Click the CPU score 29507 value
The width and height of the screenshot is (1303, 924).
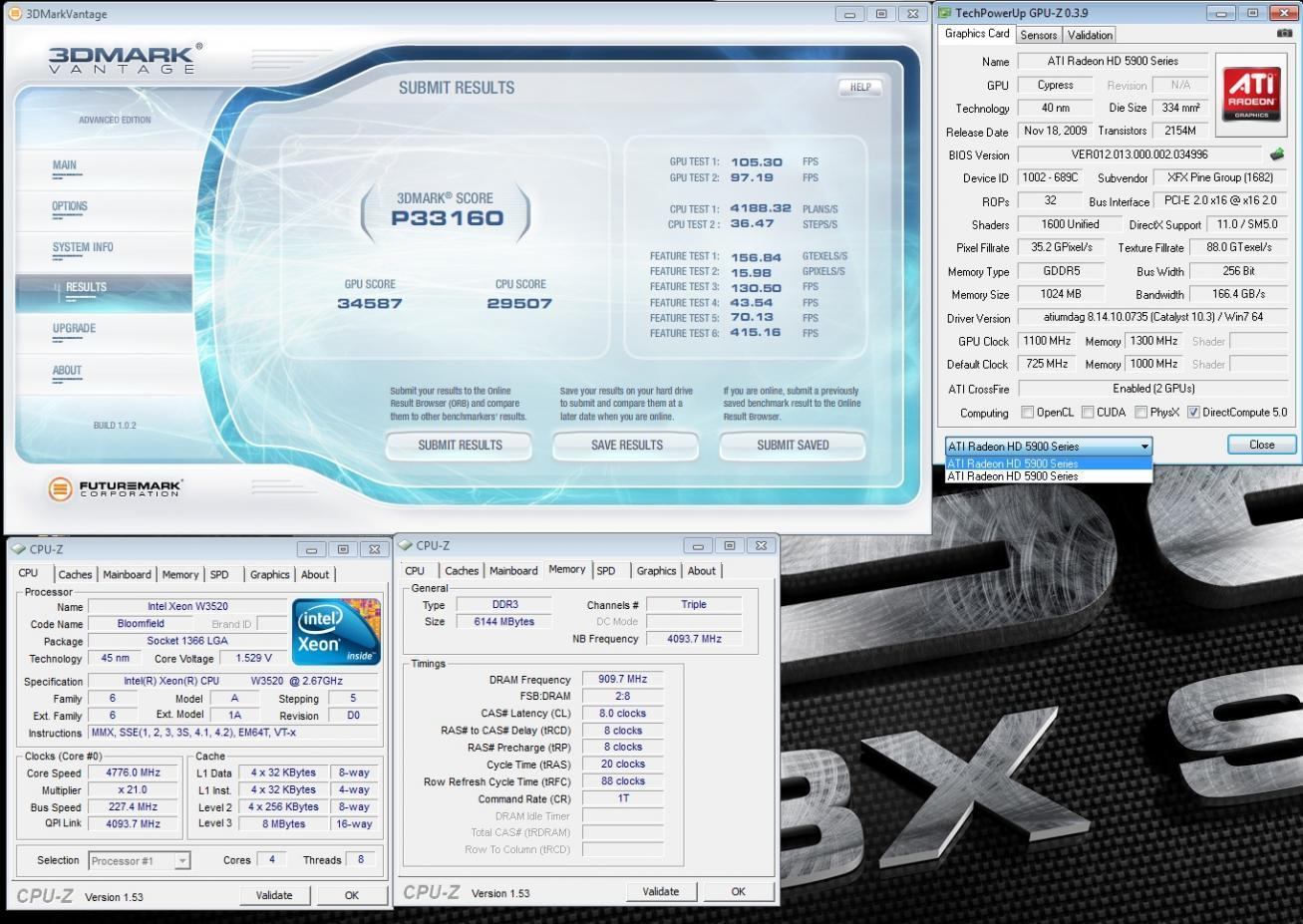[x=518, y=303]
